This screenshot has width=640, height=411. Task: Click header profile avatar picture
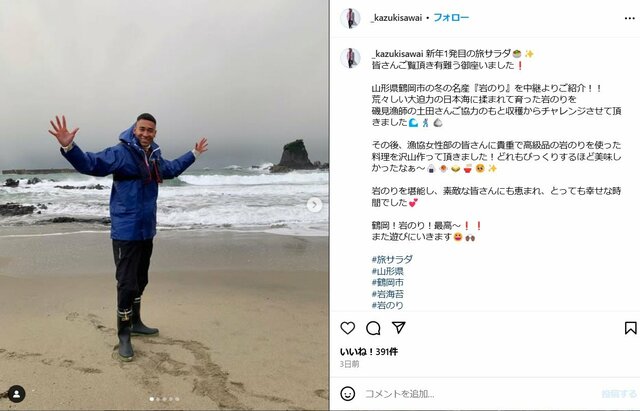pyautogui.click(x=350, y=18)
